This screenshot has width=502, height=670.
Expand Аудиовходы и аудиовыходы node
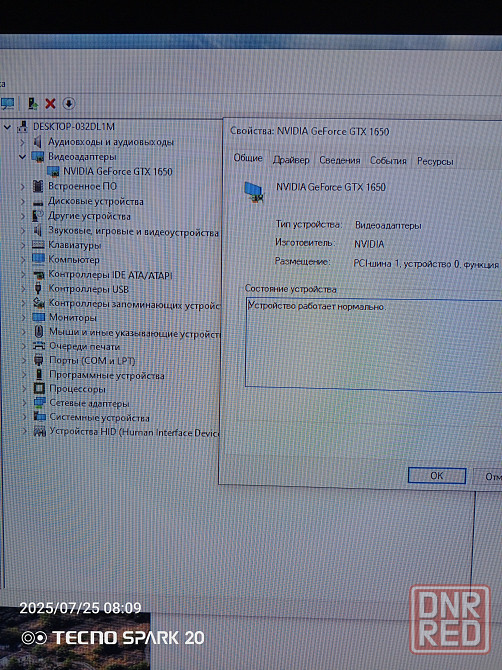tap(22, 141)
